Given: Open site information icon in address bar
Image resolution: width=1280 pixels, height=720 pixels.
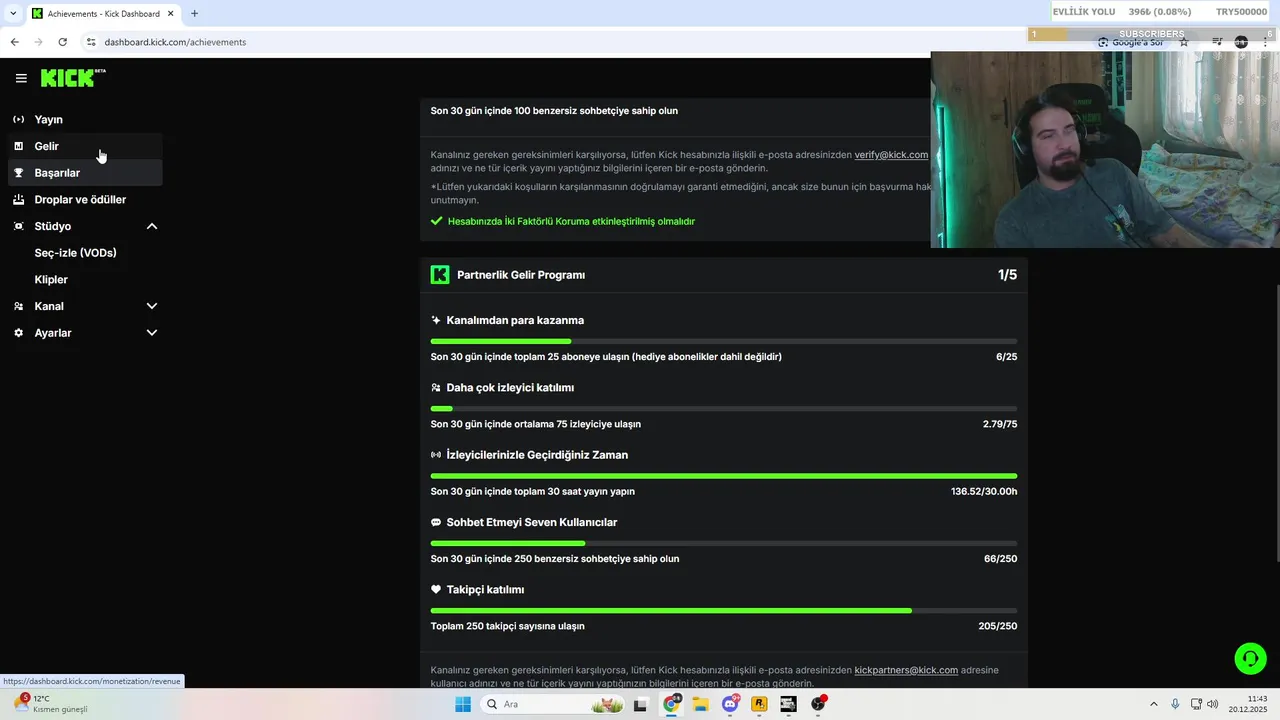Looking at the screenshot, I should [90, 42].
